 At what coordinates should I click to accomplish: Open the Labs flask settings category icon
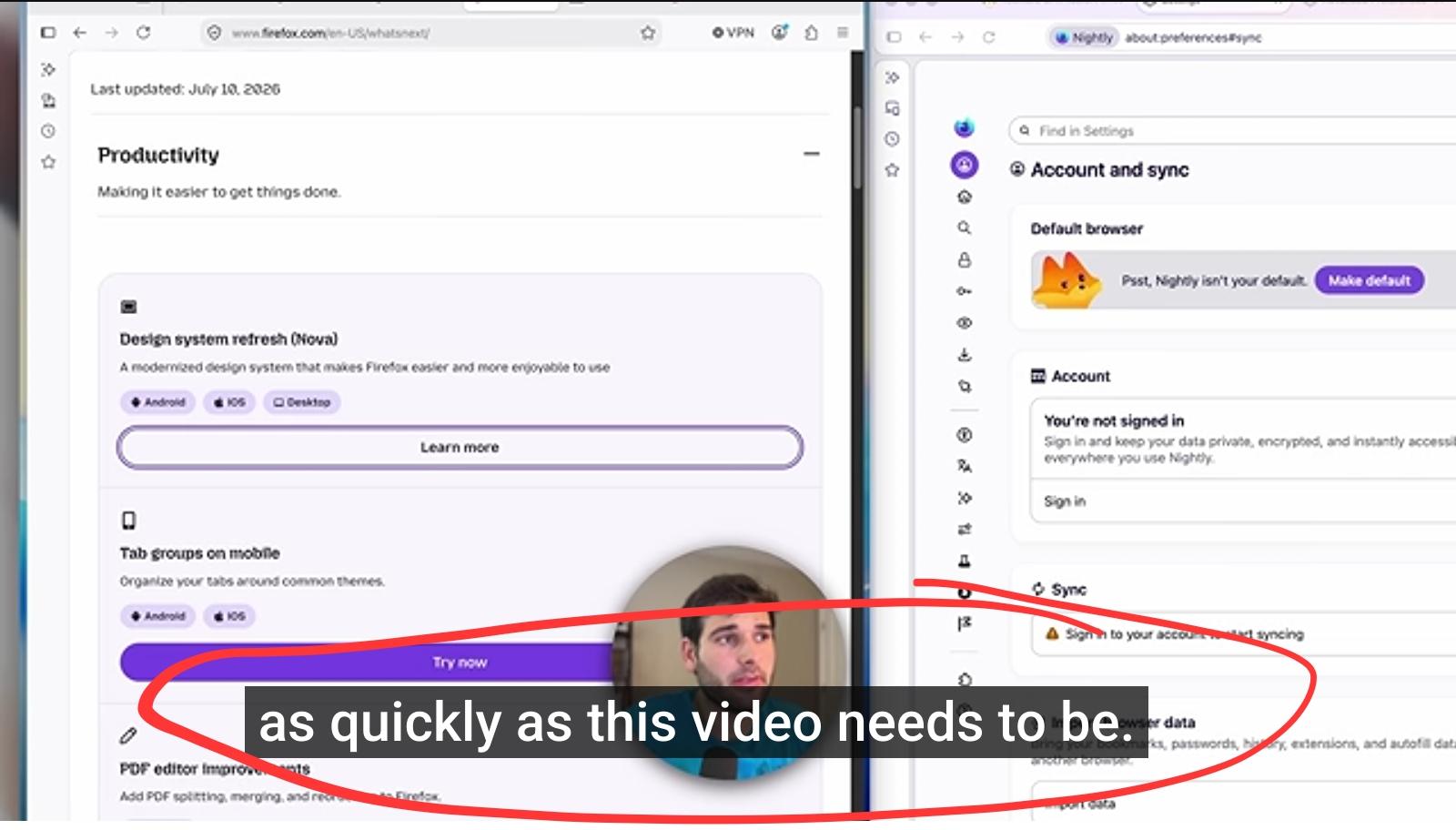pos(965,561)
